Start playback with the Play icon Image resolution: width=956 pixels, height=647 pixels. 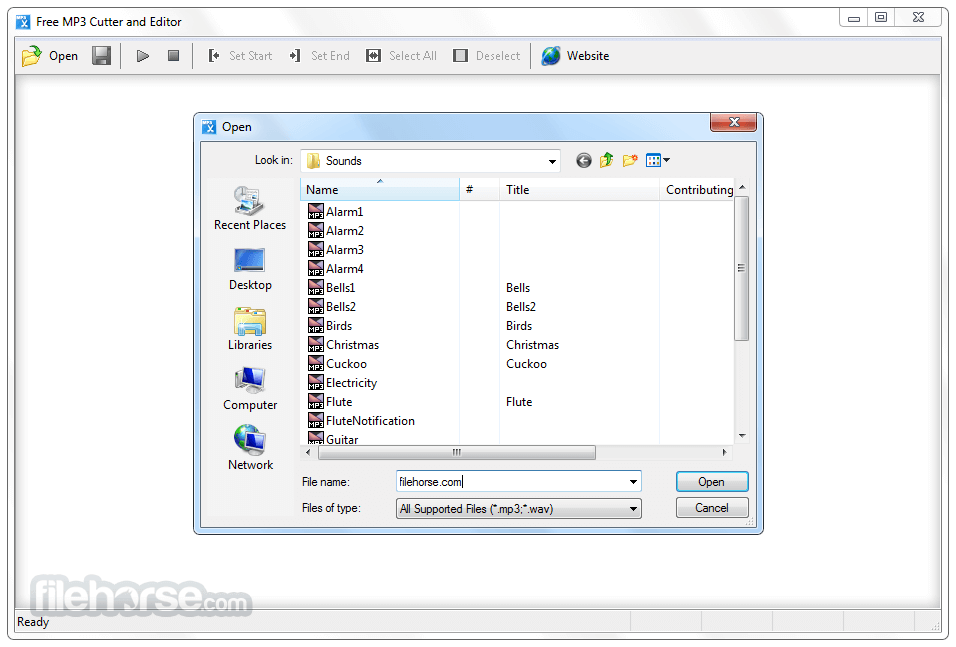click(x=143, y=56)
